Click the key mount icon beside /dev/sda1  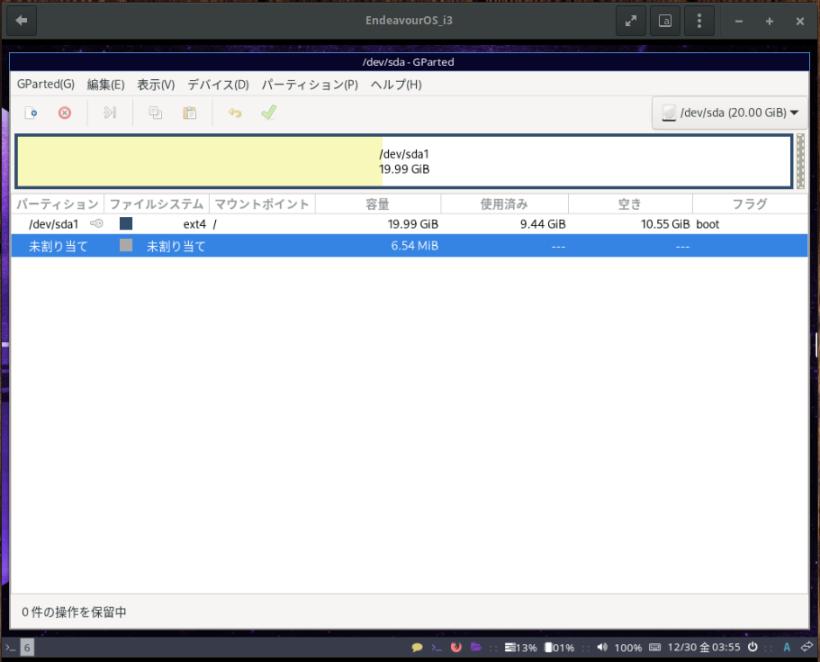(97, 224)
